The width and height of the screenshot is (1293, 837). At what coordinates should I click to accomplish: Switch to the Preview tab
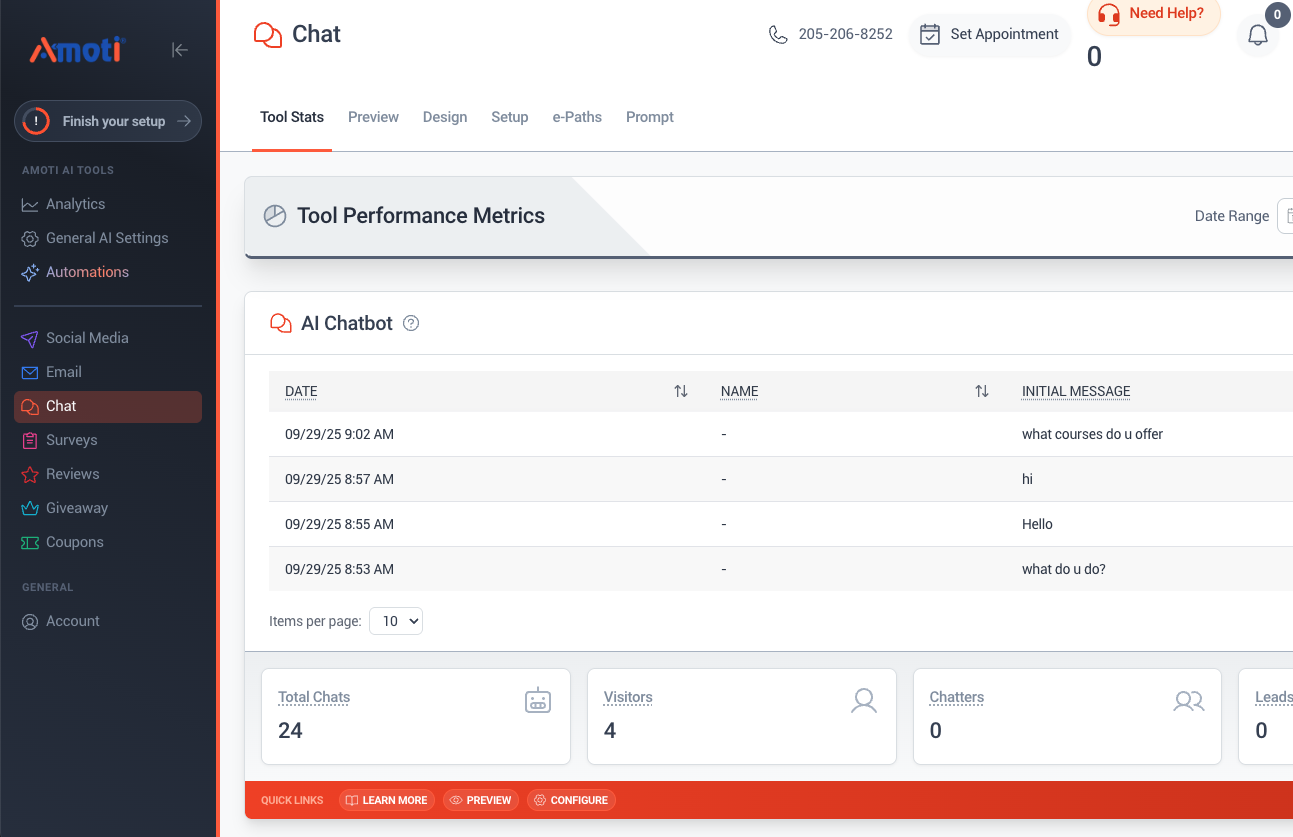pos(373,117)
